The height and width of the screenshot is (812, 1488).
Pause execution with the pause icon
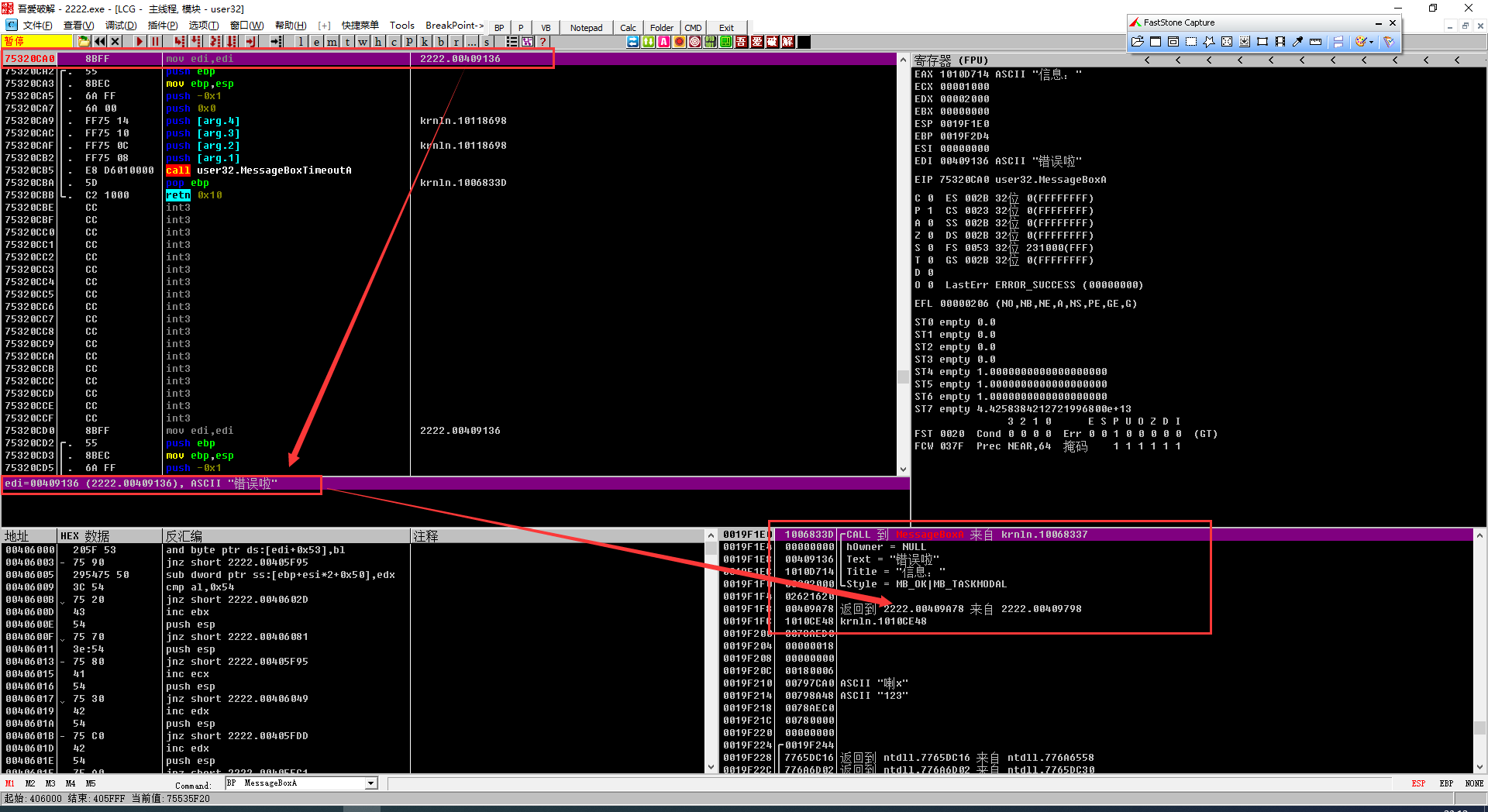pyautogui.click(x=155, y=41)
